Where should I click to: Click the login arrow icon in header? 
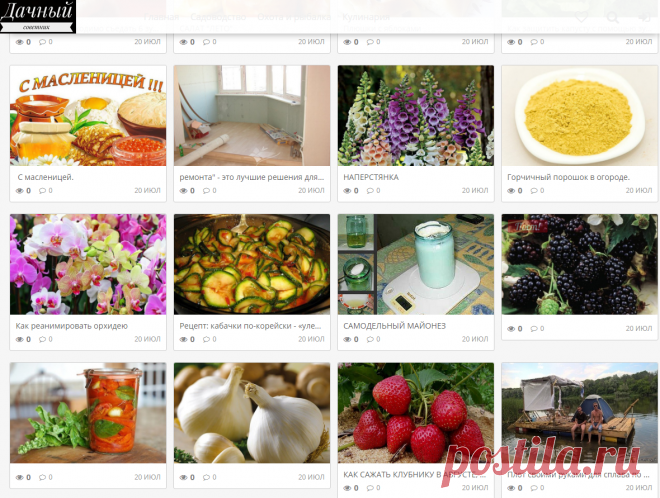click(x=644, y=17)
